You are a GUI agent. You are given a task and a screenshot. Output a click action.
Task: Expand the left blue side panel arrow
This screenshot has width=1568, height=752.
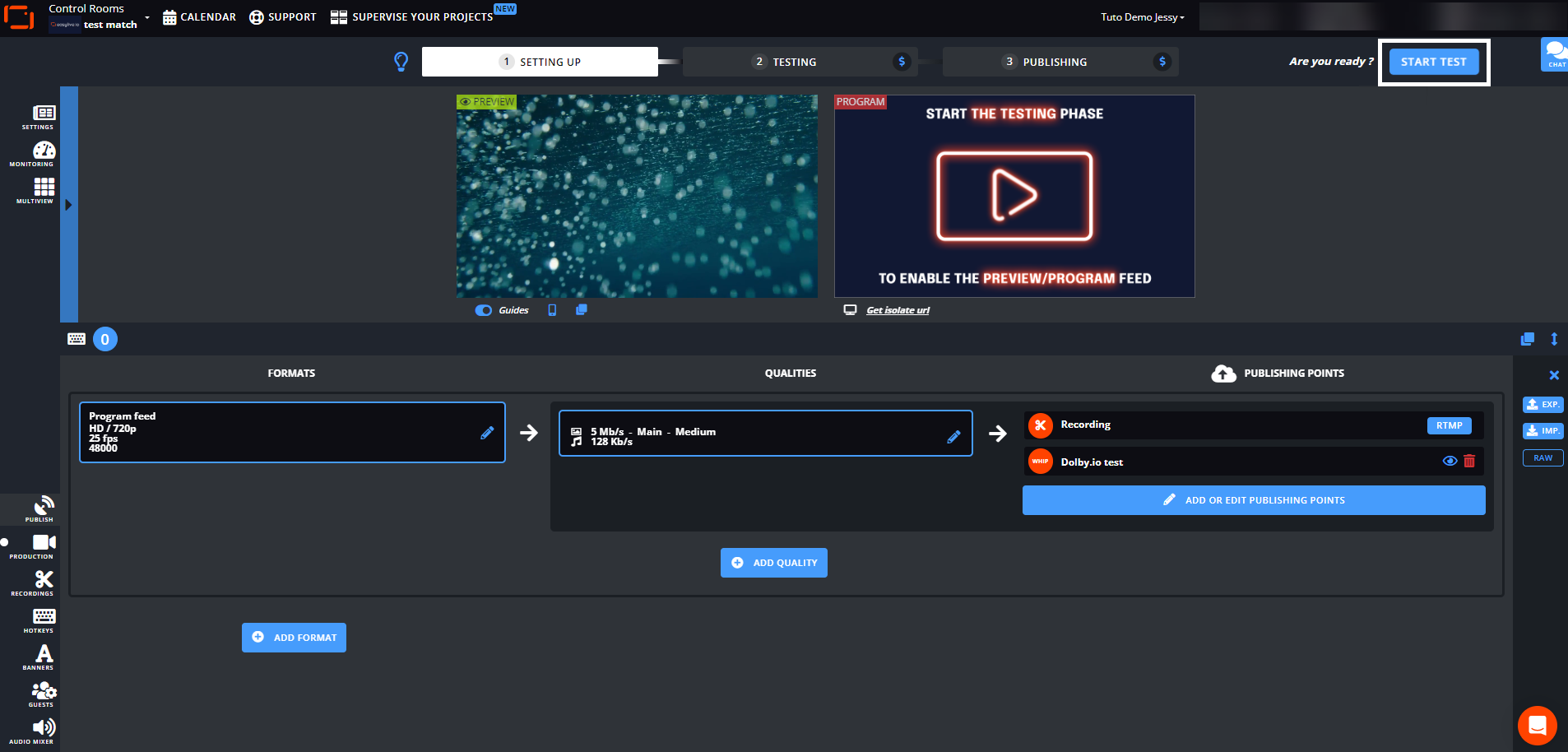(x=69, y=205)
